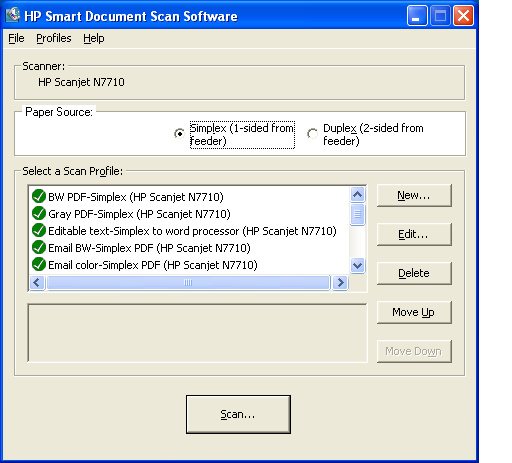The width and height of the screenshot is (512, 463).
Task: Click the Email color-Simplex PDF checkmark icon
Action: click(39, 264)
